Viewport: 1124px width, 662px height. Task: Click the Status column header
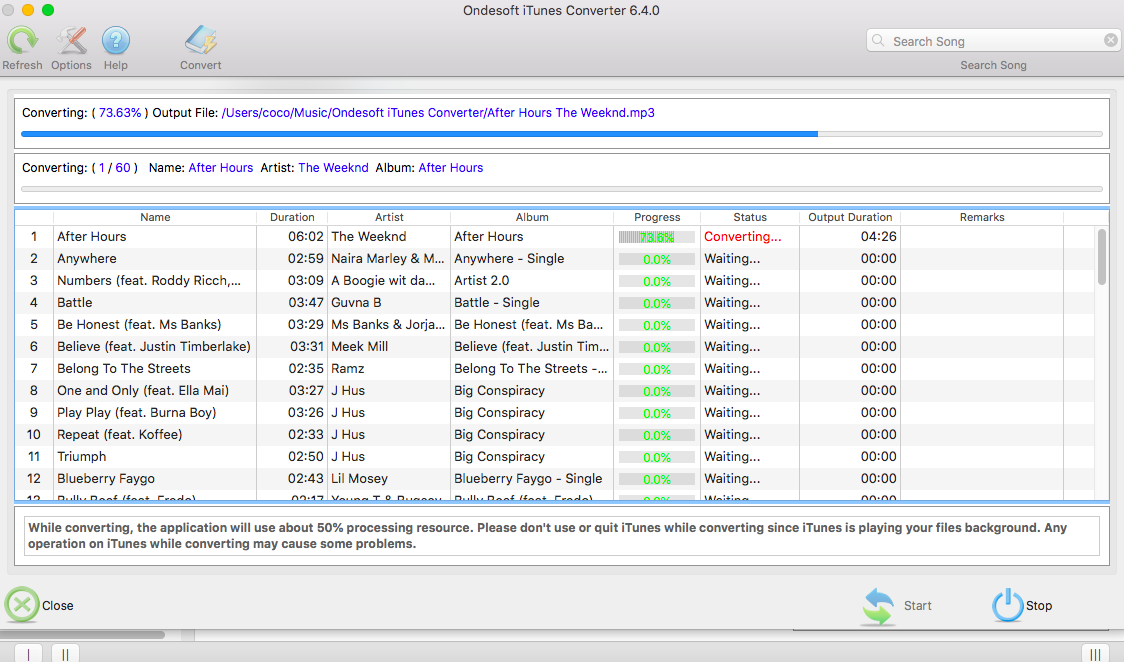coord(750,217)
